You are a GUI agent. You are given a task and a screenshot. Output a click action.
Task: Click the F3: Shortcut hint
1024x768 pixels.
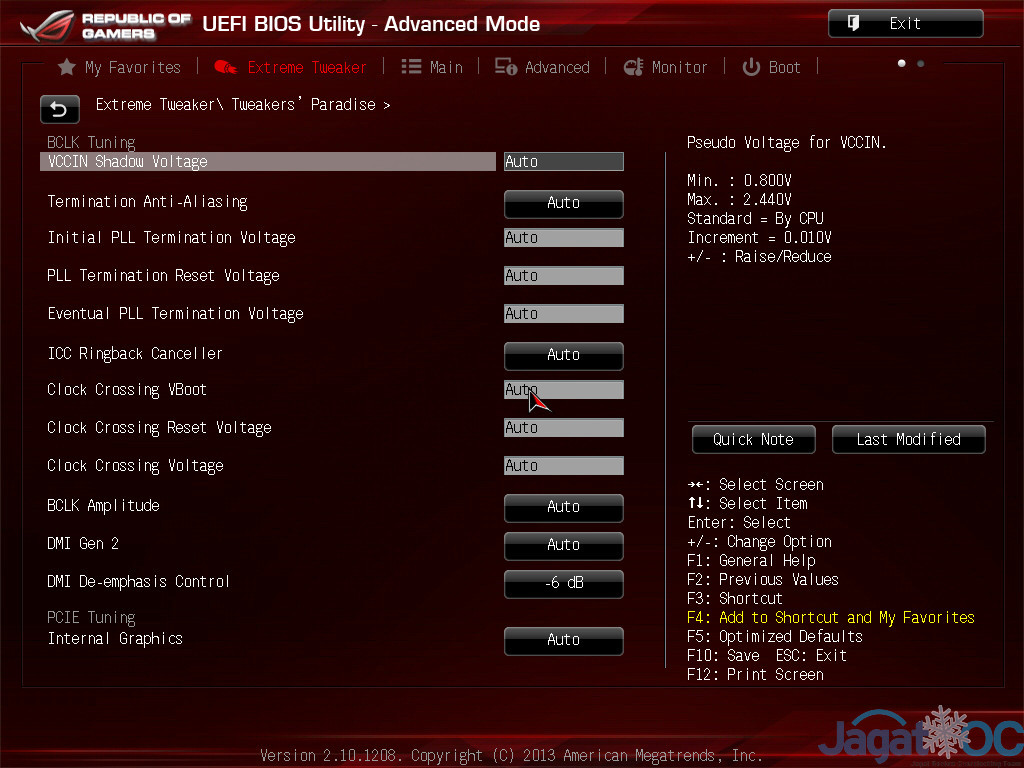click(x=735, y=599)
